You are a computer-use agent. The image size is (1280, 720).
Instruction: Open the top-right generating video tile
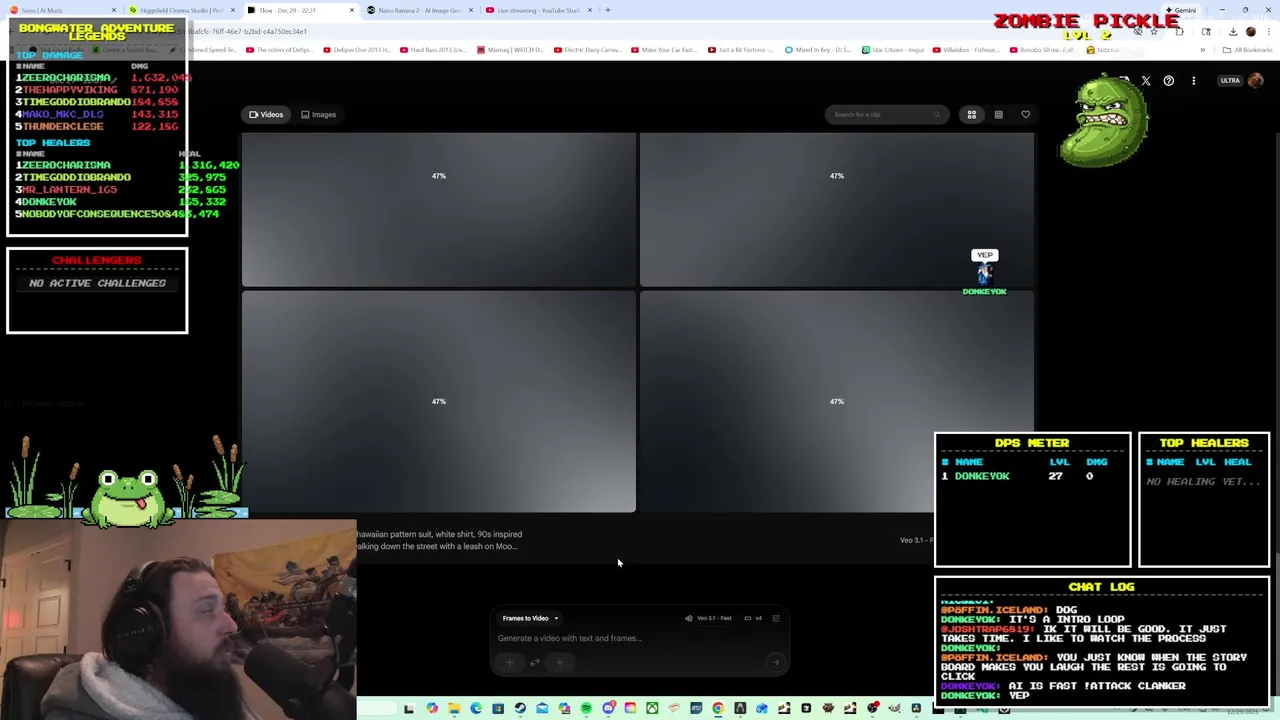[836, 210]
